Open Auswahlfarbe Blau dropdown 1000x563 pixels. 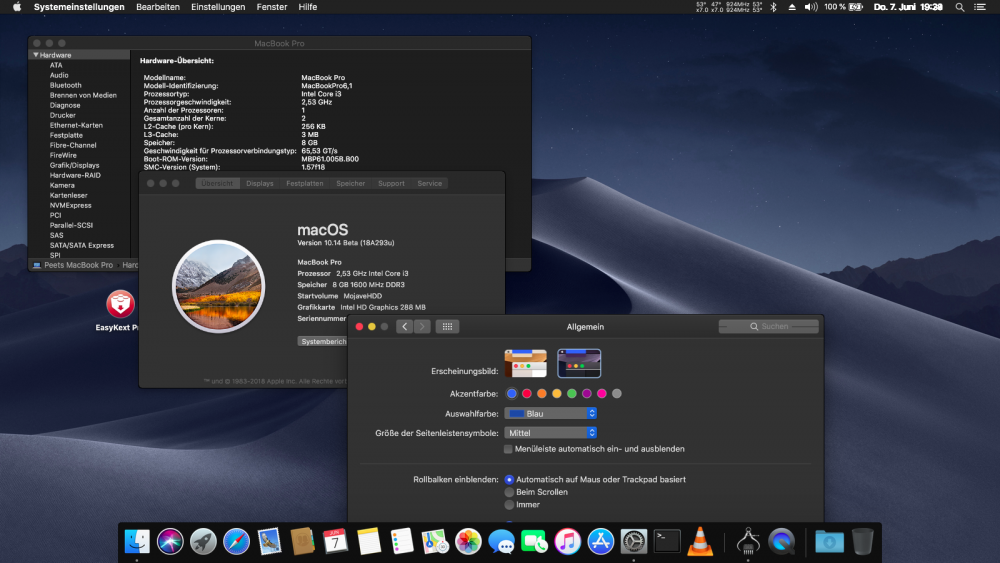(x=550, y=414)
